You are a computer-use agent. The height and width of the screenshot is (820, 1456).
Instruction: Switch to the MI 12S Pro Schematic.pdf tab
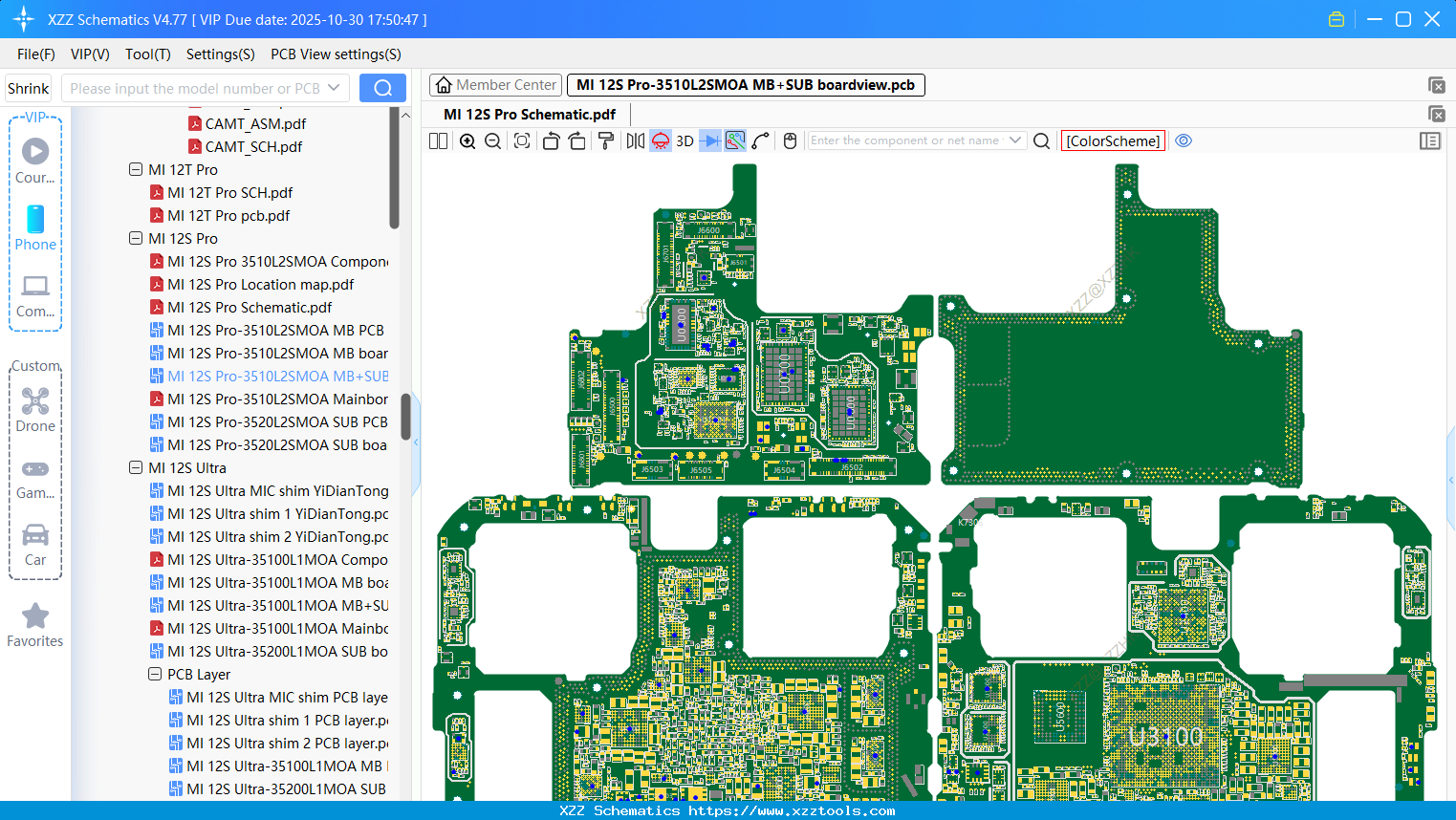[x=530, y=114]
